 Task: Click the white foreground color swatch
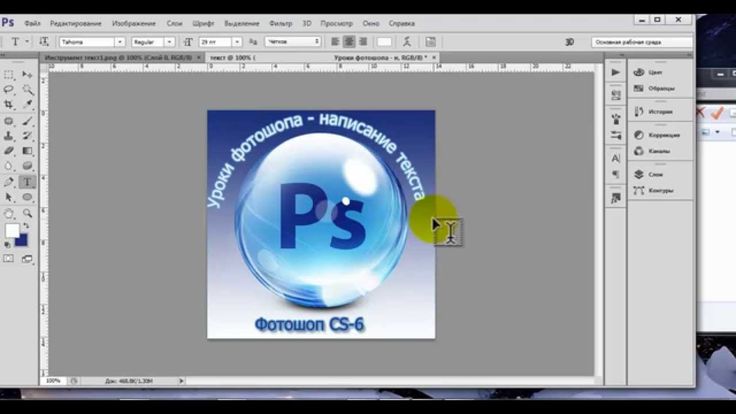click(11, 230)
